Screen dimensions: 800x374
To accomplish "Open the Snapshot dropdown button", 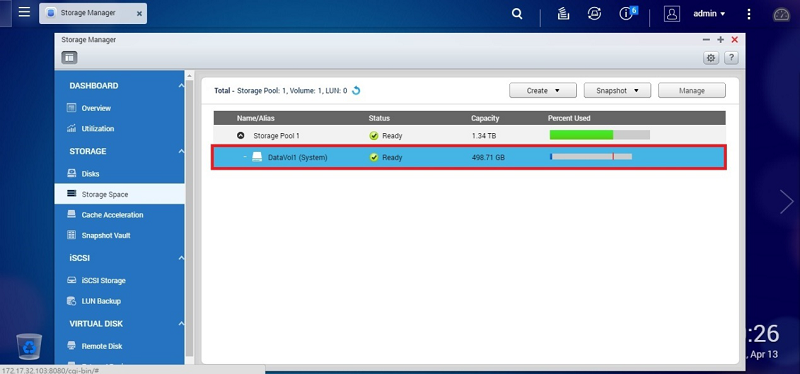I will [617, 90].
